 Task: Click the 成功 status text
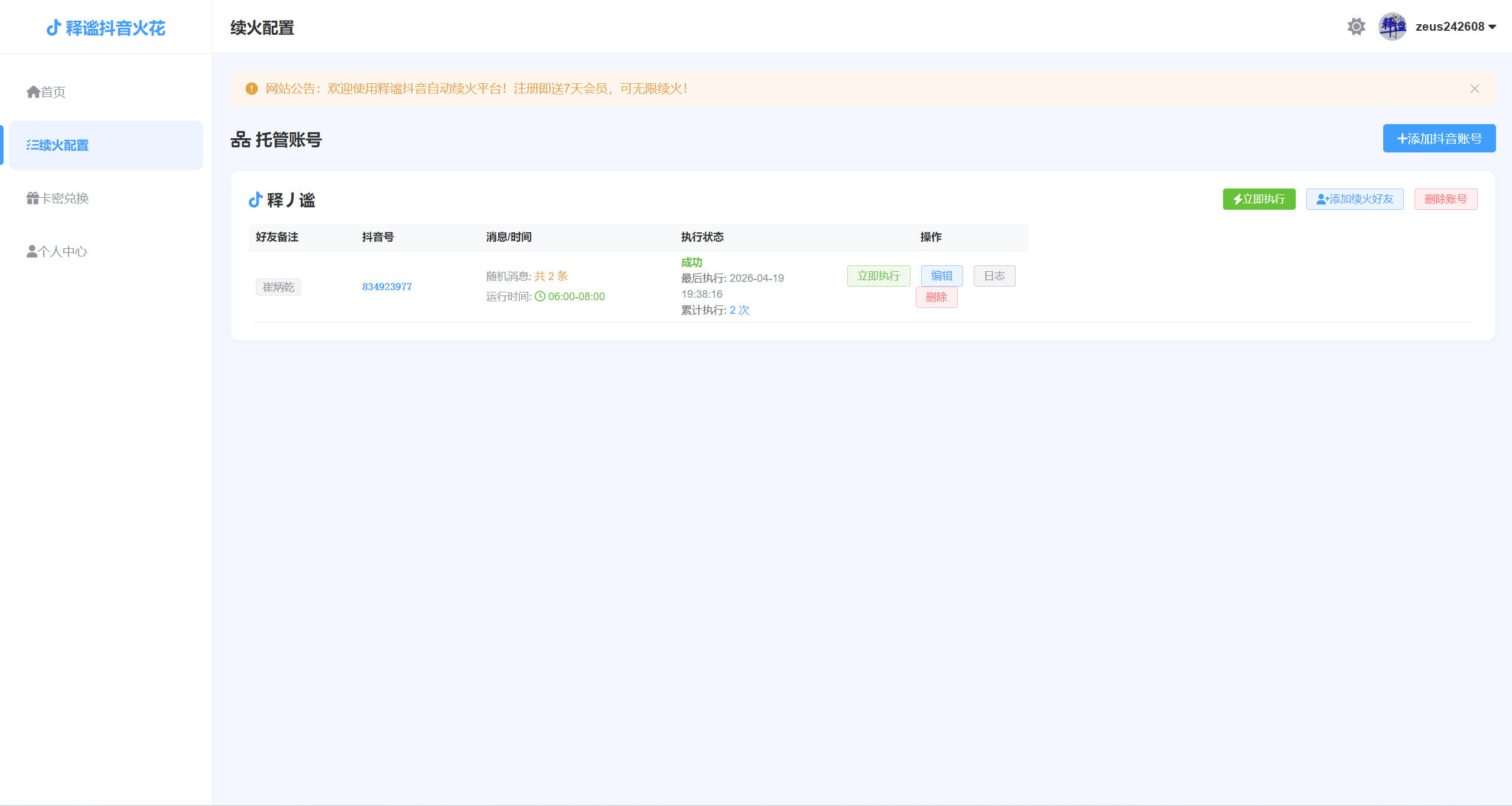click(691, 262)
